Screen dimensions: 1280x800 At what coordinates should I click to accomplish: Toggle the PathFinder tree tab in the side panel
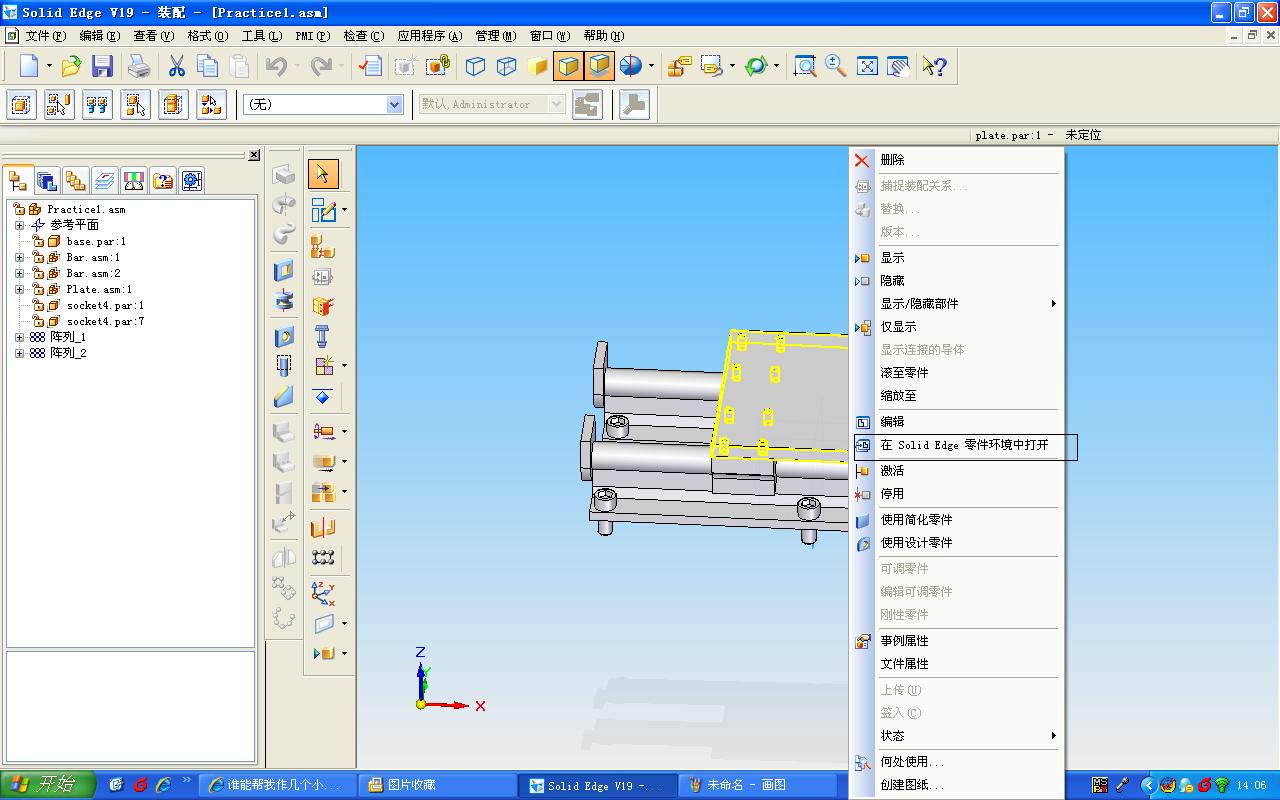pos(18,180)
